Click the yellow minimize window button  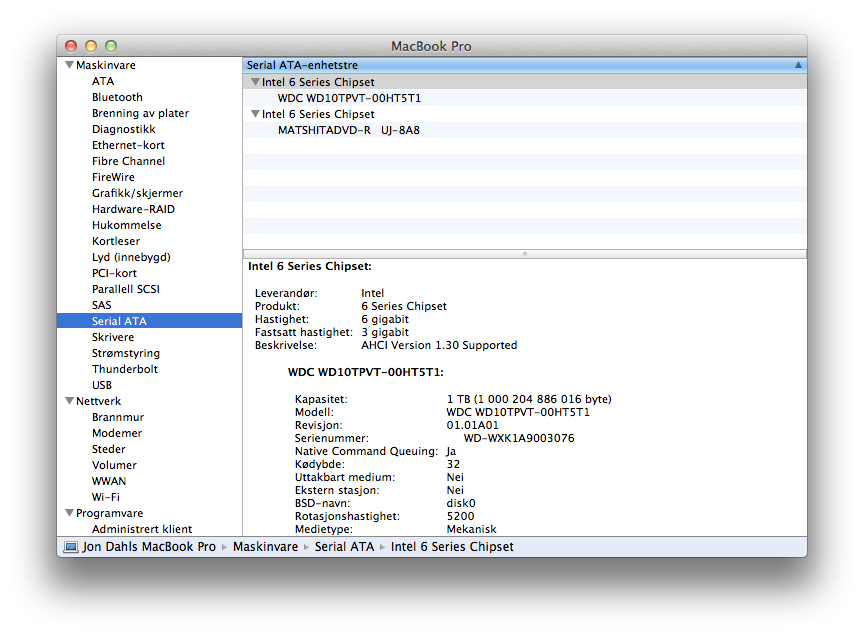click(91, 46)
